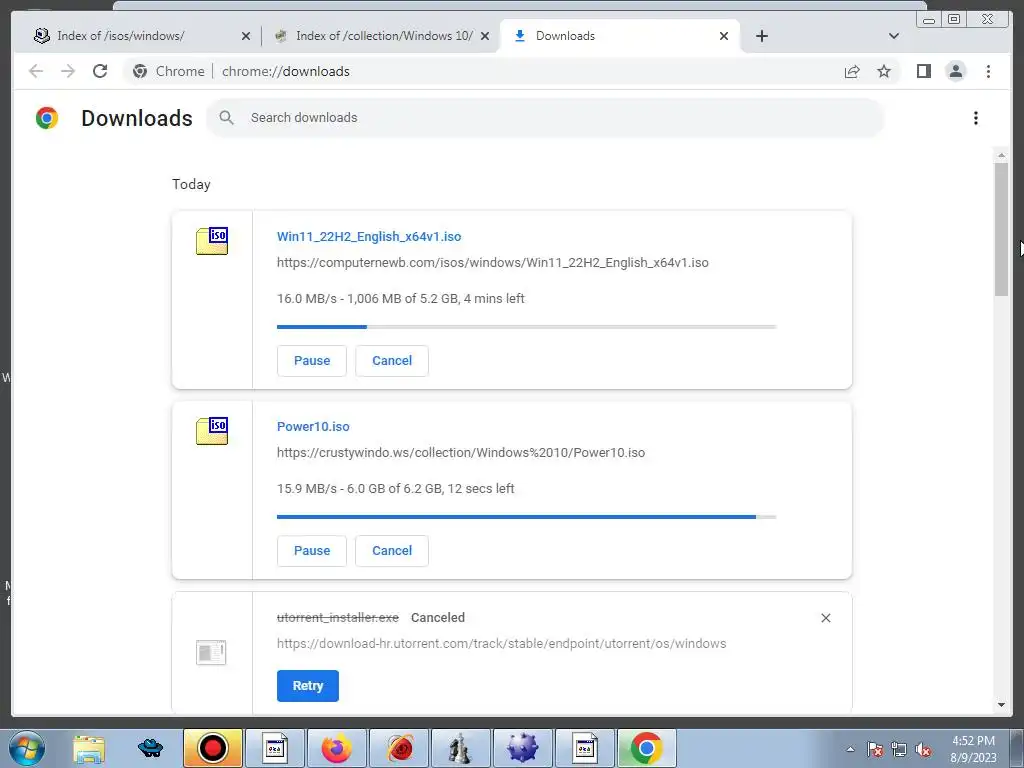
Task: Open the tab search chevron
Action: [894, 36]
